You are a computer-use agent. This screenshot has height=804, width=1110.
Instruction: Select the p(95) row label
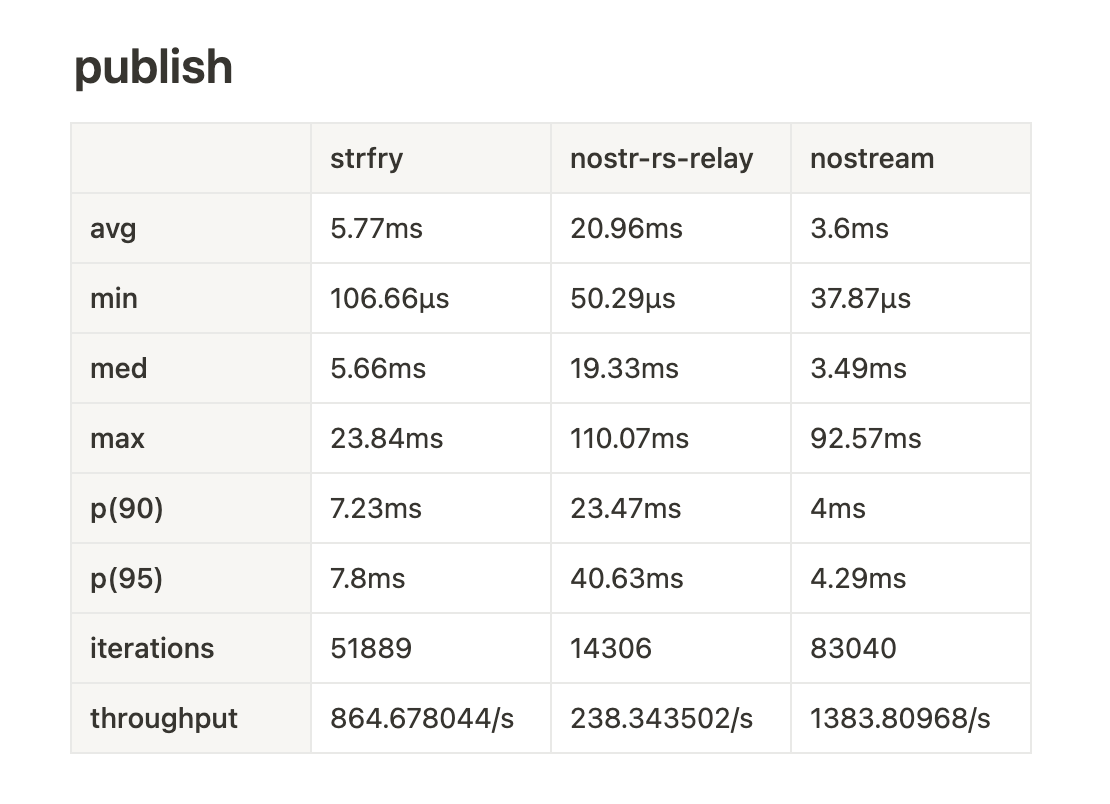[x=126, y=578]
